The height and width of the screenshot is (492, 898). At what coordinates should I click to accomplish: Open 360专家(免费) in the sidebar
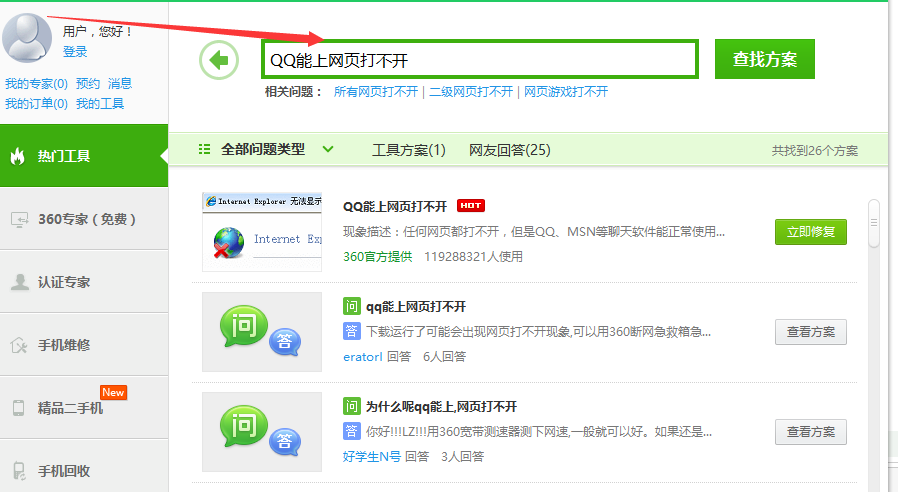[x=84, y=219]
